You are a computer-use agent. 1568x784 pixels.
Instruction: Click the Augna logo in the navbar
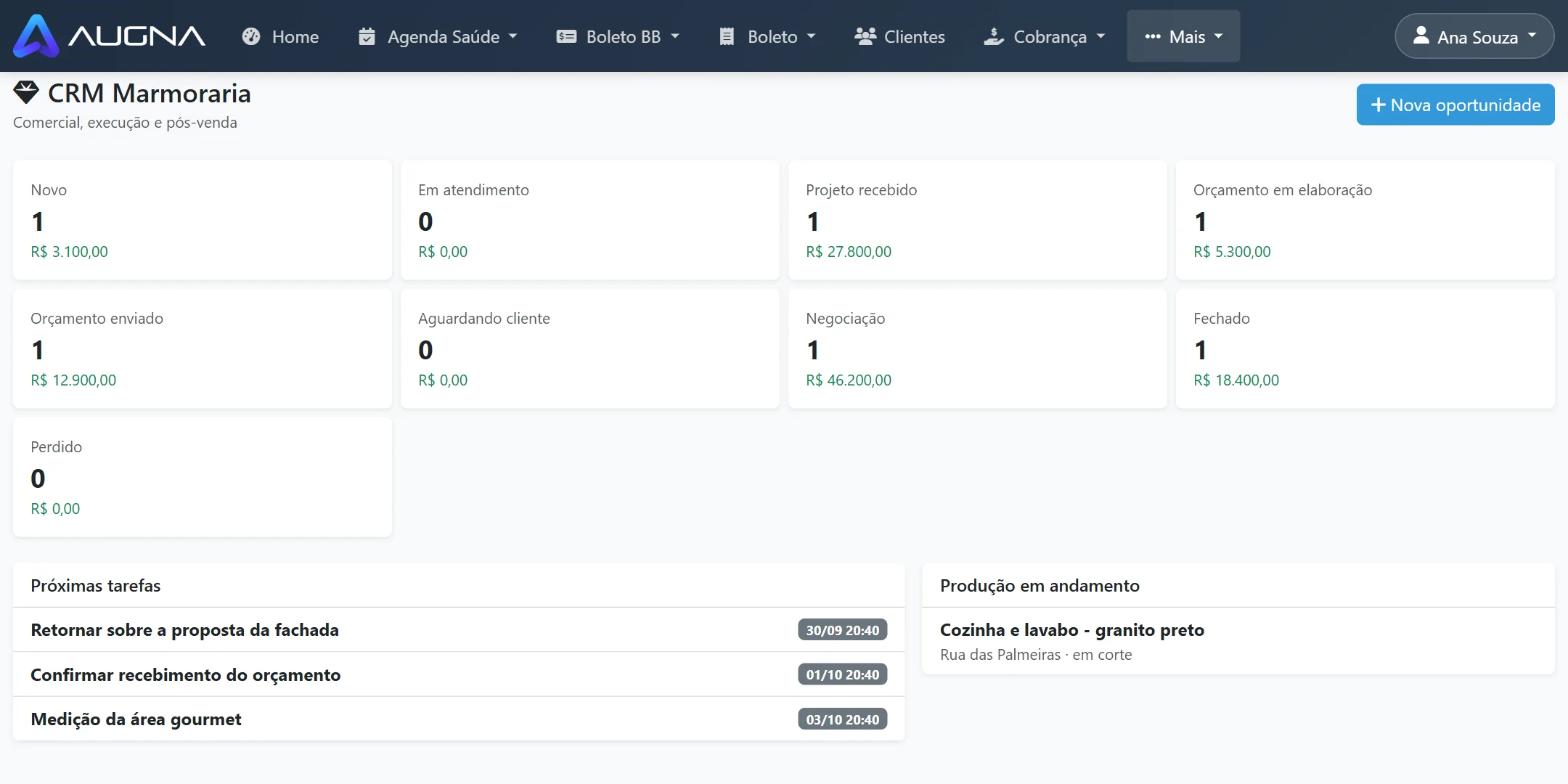110,36
